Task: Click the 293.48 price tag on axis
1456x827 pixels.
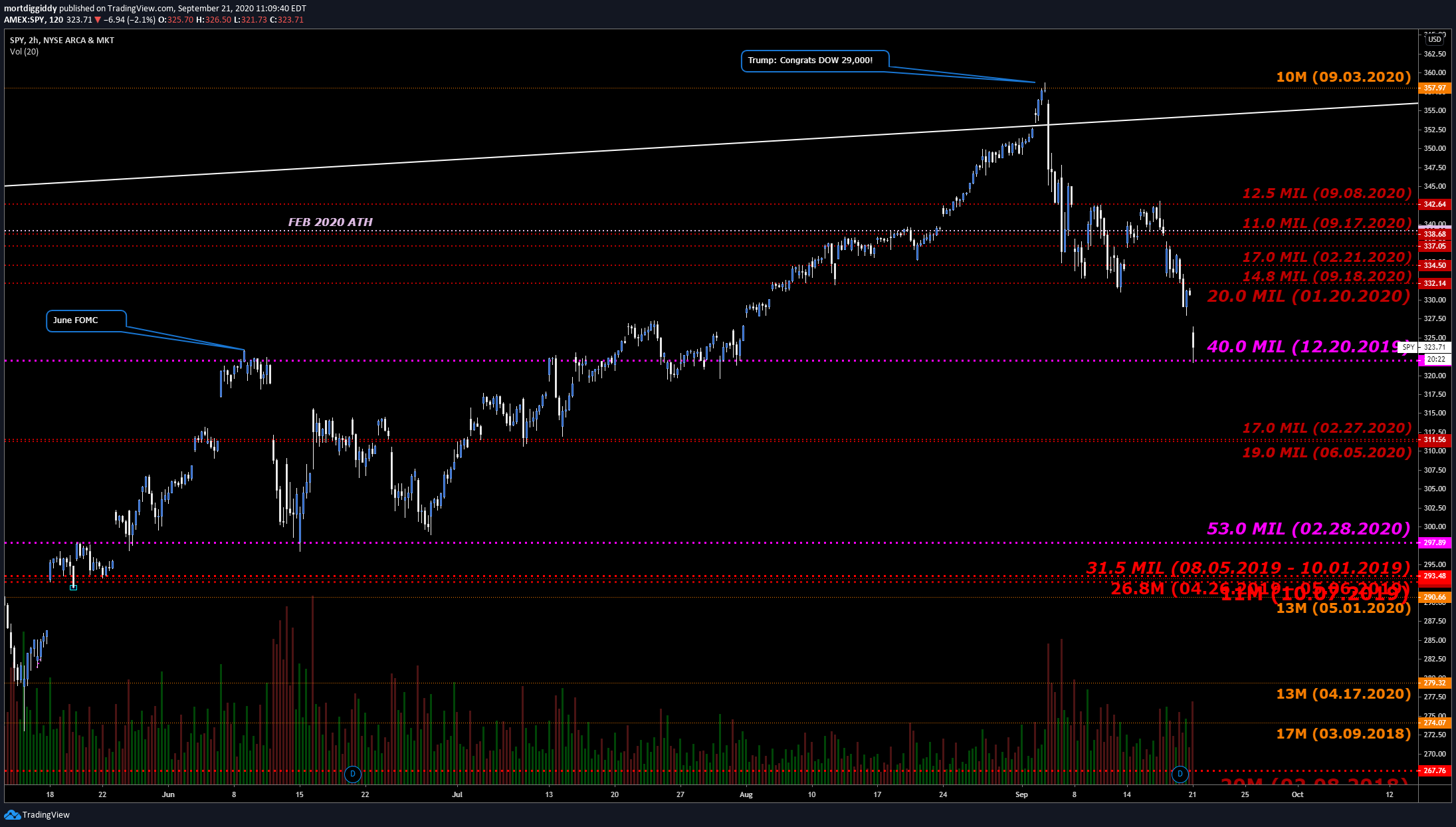Action: pyautogui.click(x=1435, y=576)
